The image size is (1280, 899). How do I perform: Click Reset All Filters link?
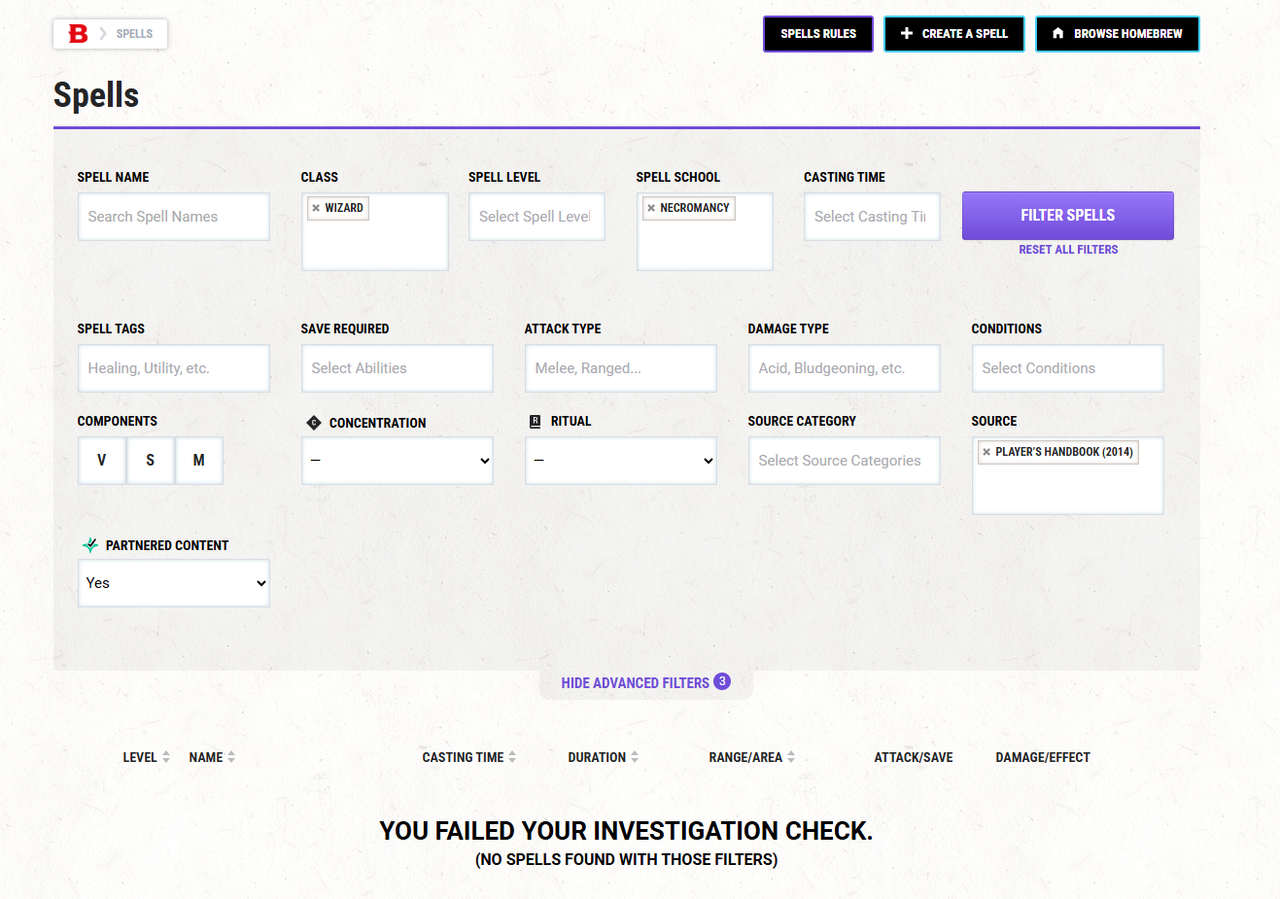(x=1068, y=250)
